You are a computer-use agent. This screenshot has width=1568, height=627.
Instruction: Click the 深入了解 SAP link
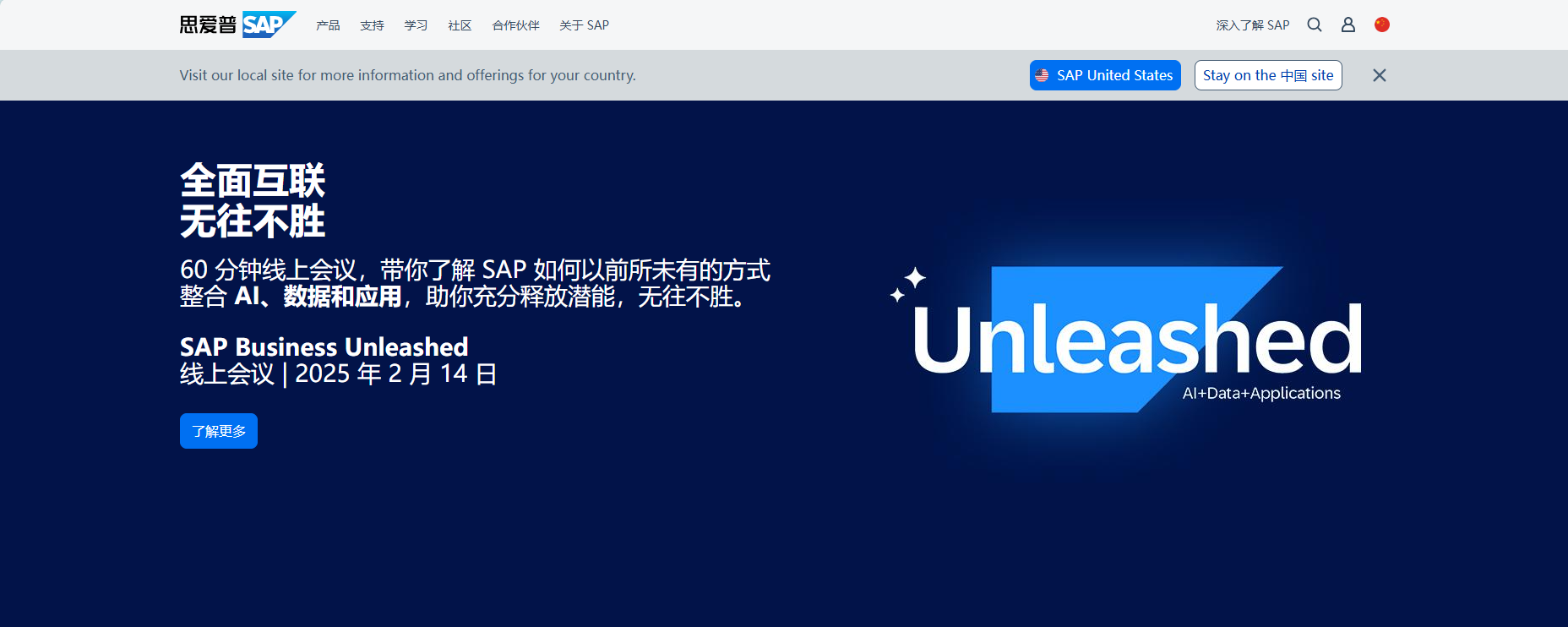click(x=1253, y=25)
